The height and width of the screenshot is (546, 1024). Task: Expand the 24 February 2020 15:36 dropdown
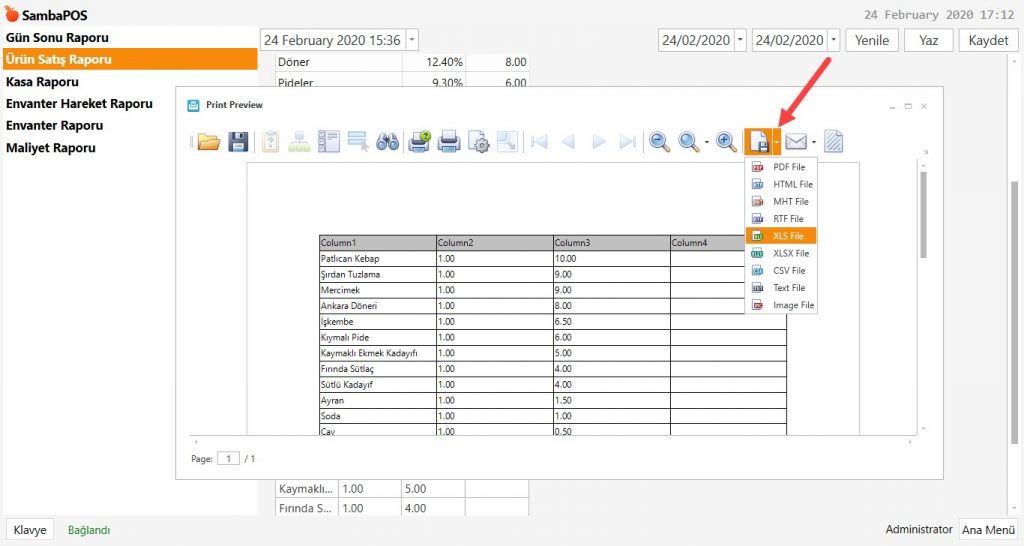[413, 40]
